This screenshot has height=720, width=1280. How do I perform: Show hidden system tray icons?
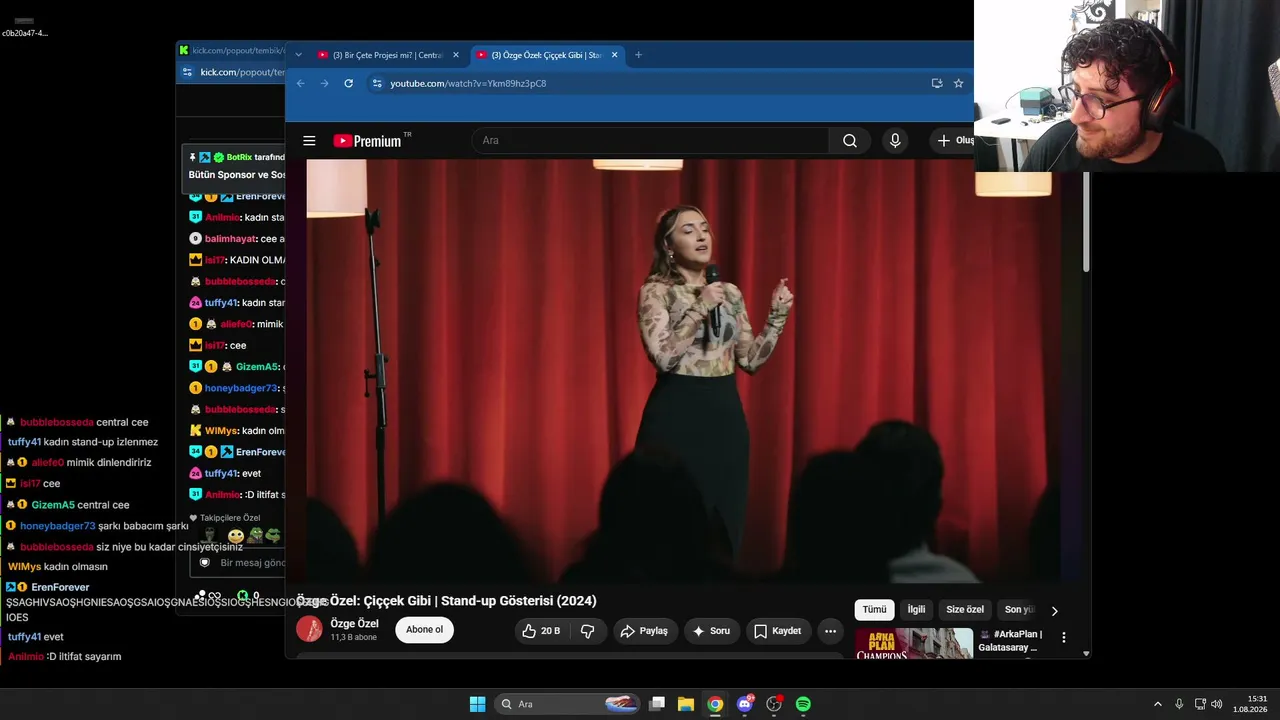coord(1158,704)
